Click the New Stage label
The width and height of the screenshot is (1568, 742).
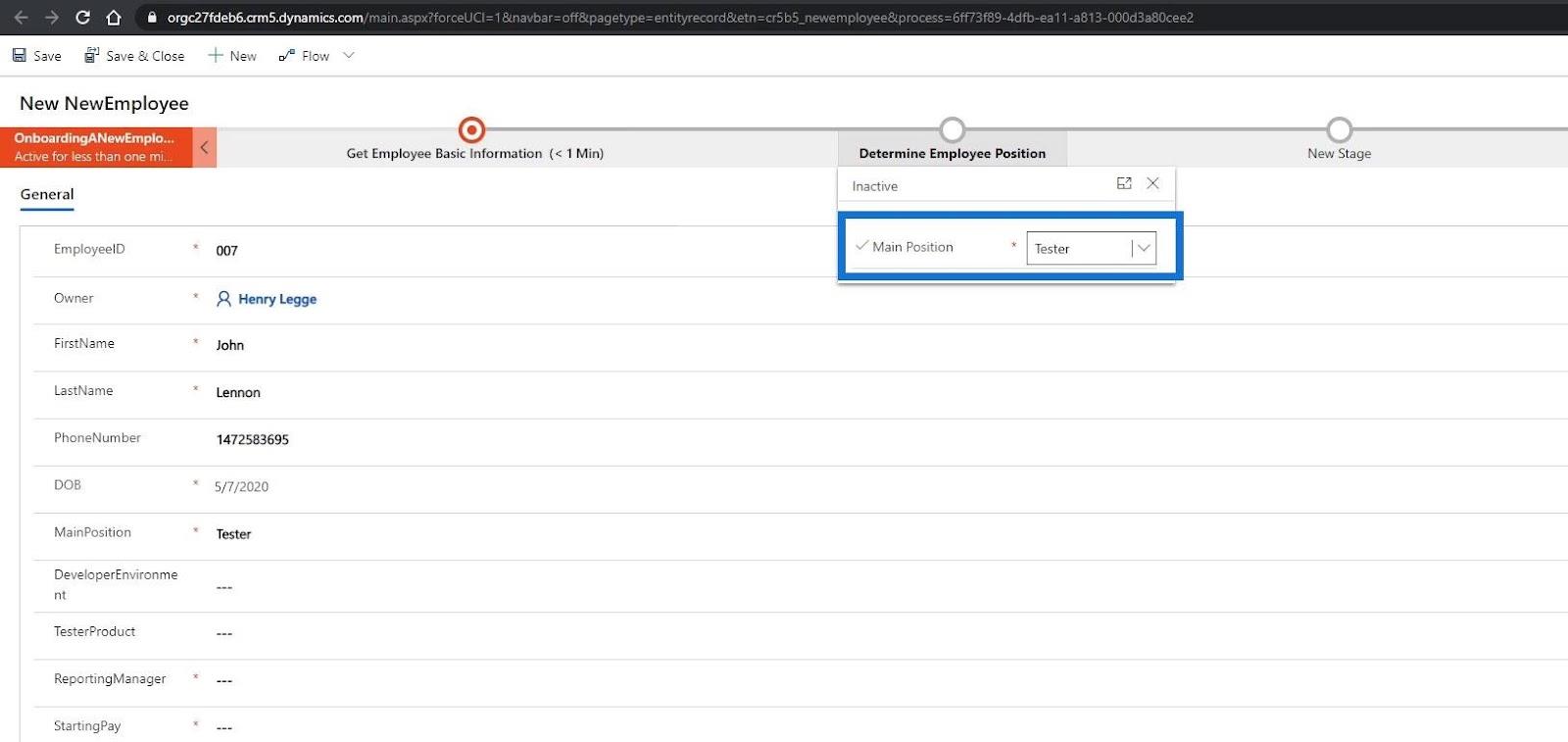1339,154
